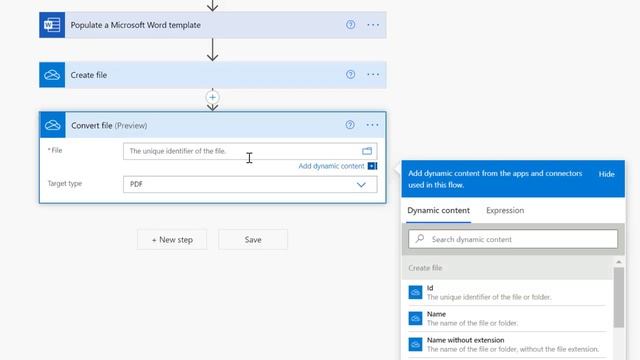Switch to the Expression tab
The height and width of the screenshot is (360, 640).
click(505, 211)
